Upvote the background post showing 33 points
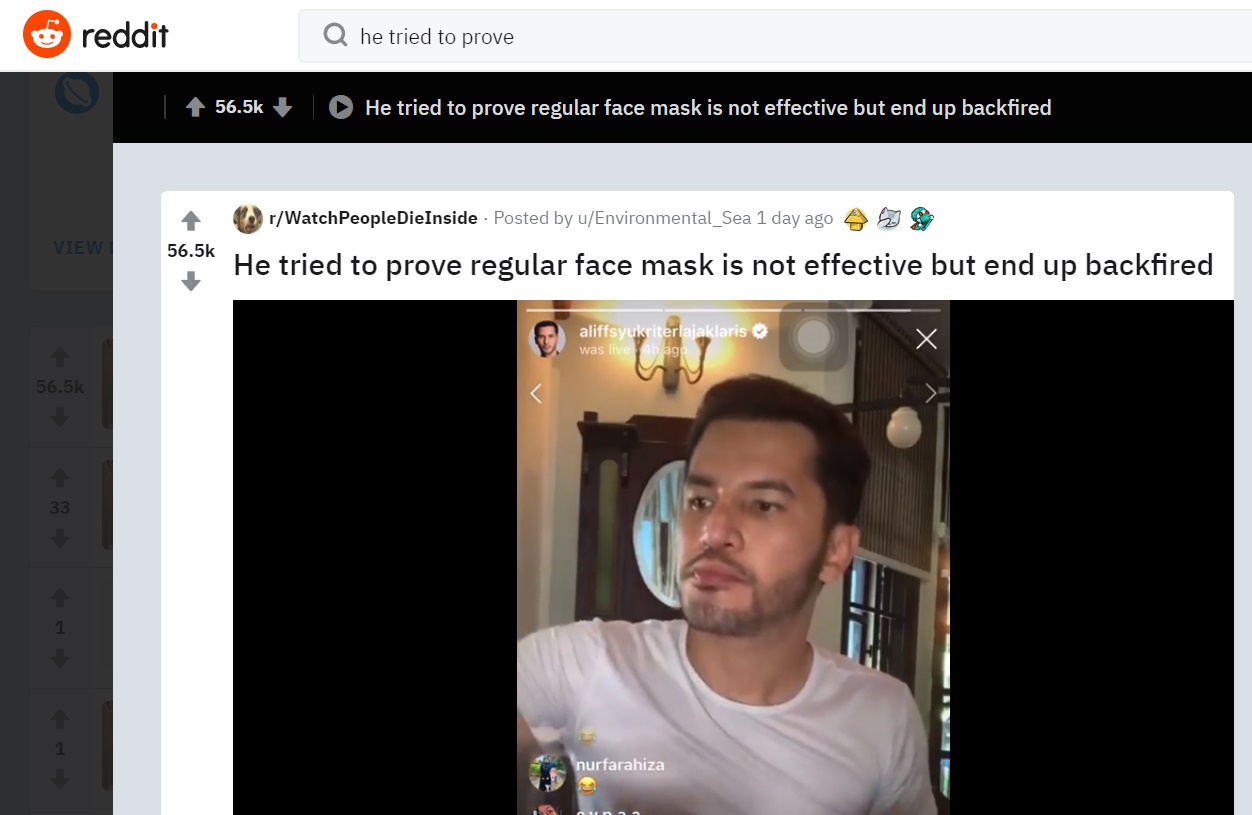Viewport: 1252px width, 815px height. pos(60,477)
